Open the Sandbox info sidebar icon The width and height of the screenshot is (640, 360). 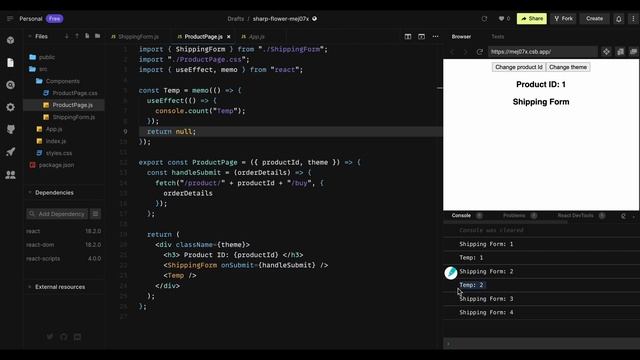11,40
